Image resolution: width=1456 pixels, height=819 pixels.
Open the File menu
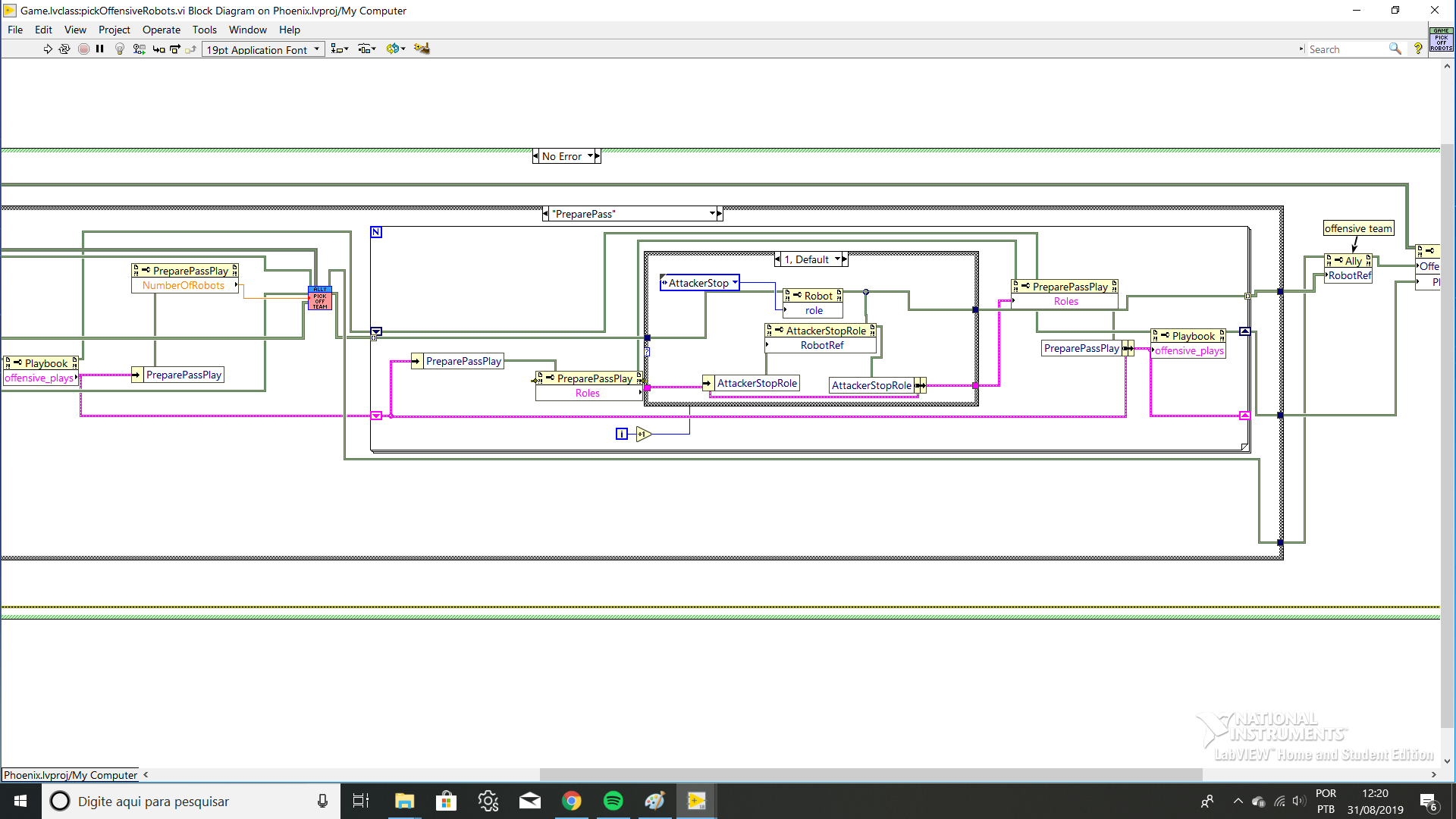[x=15, y=30]
